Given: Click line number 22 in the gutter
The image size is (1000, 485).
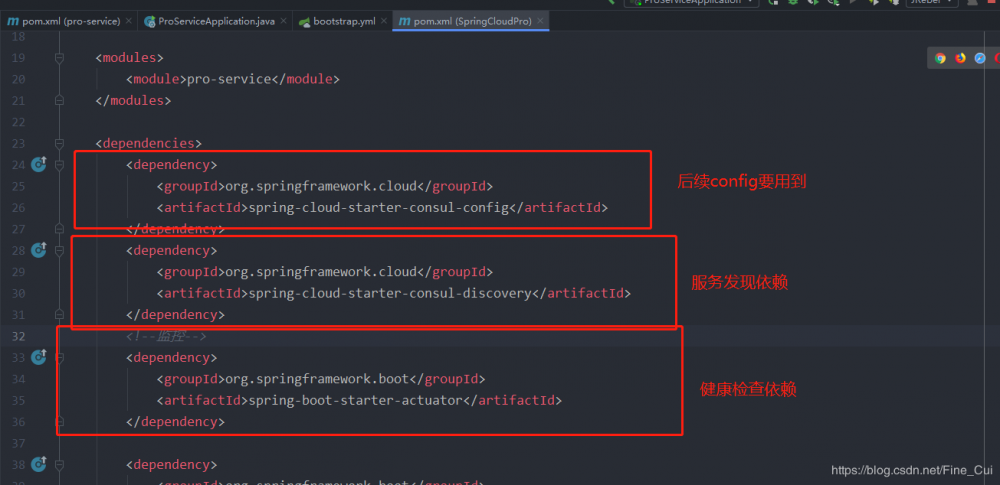Looking at the screenshot, I should tap(18, 123).
